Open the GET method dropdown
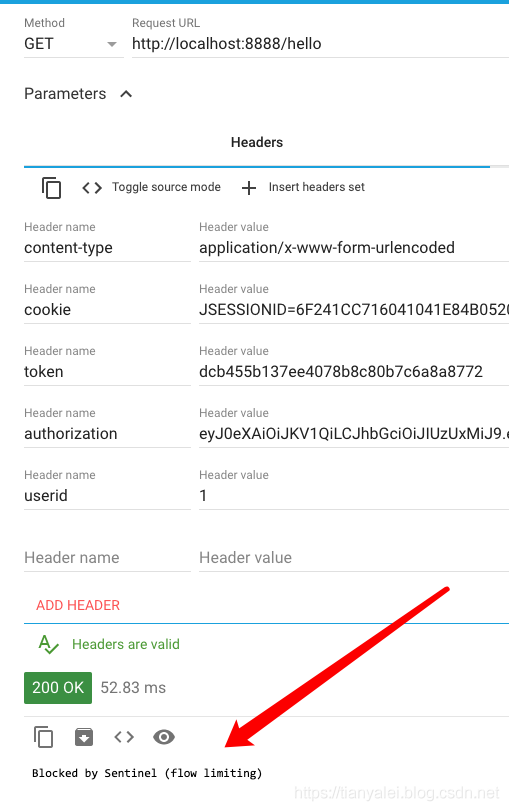509x811 pixels. click(x=73, y=44)
